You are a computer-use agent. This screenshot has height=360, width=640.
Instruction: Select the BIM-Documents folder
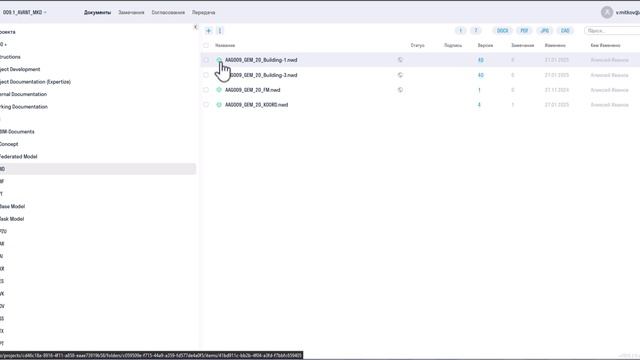coord(17,132)
